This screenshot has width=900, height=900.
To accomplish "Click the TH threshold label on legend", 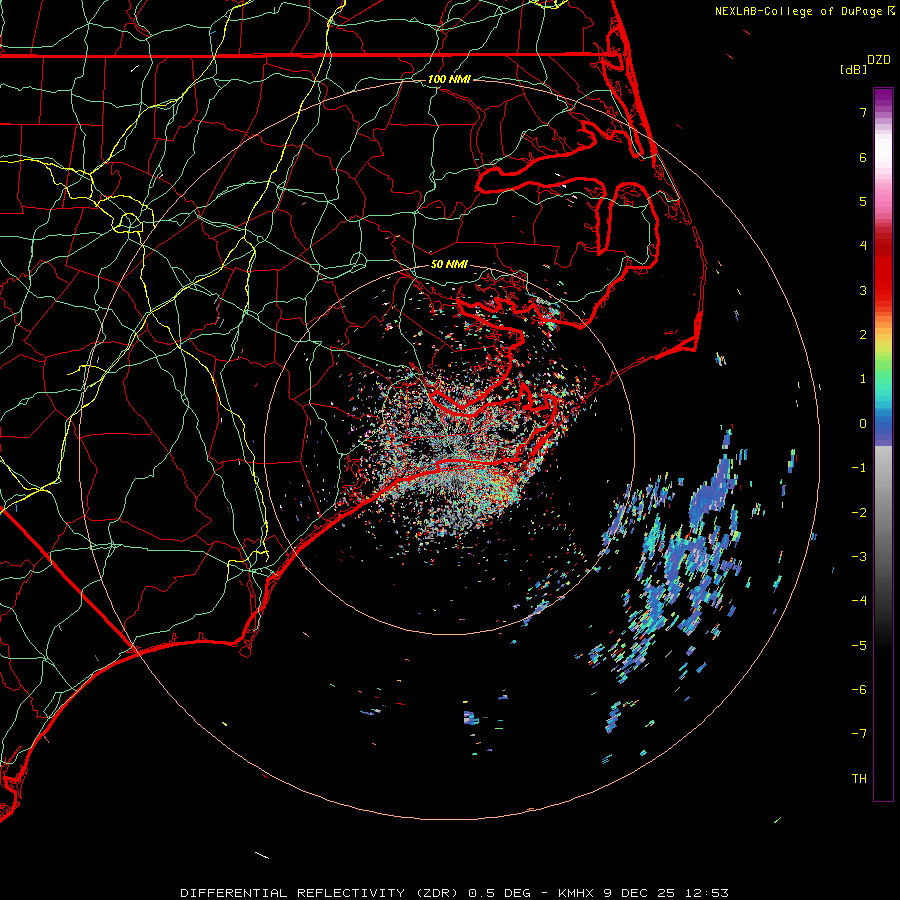I will click(859, 778).
